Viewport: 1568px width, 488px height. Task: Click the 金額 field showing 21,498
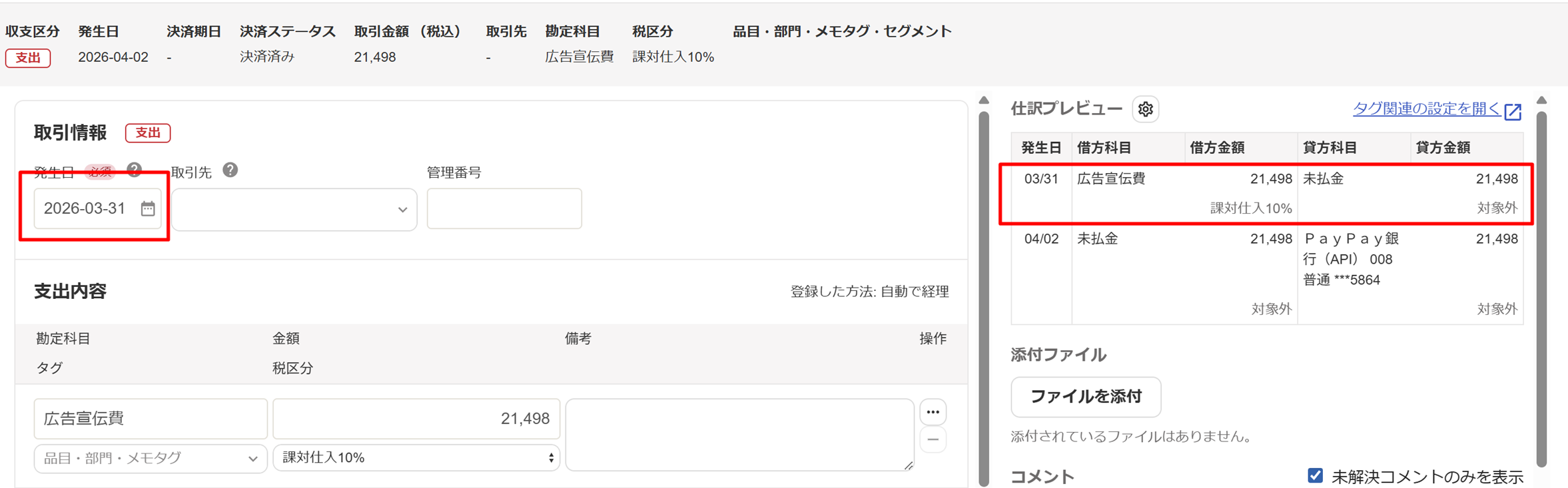point(416,419)
